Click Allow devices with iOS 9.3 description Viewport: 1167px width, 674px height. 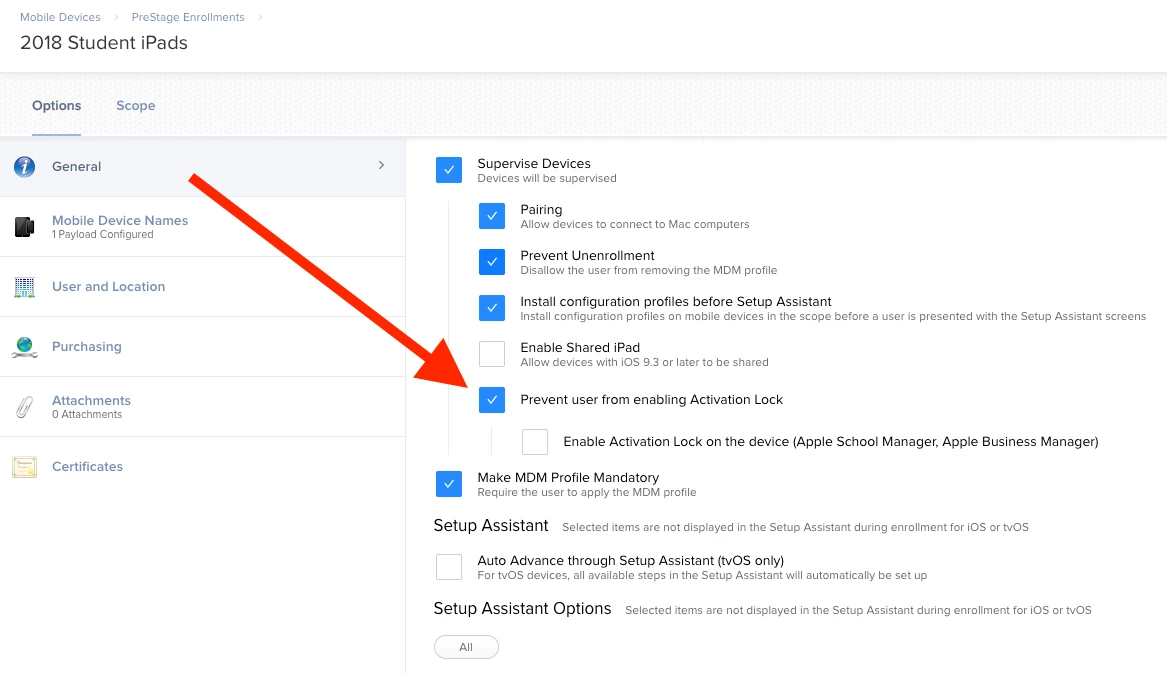coord(645,362)
